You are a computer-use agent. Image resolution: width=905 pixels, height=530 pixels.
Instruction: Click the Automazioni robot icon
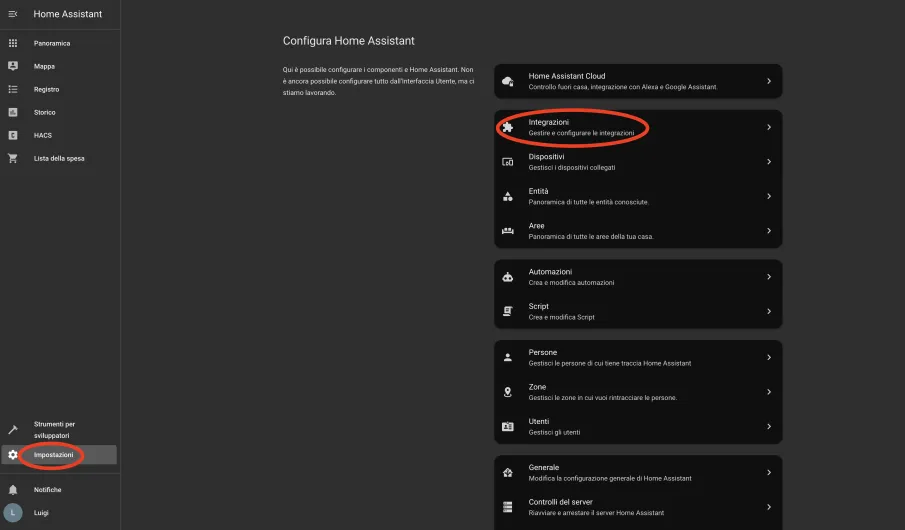pos(507,277)
